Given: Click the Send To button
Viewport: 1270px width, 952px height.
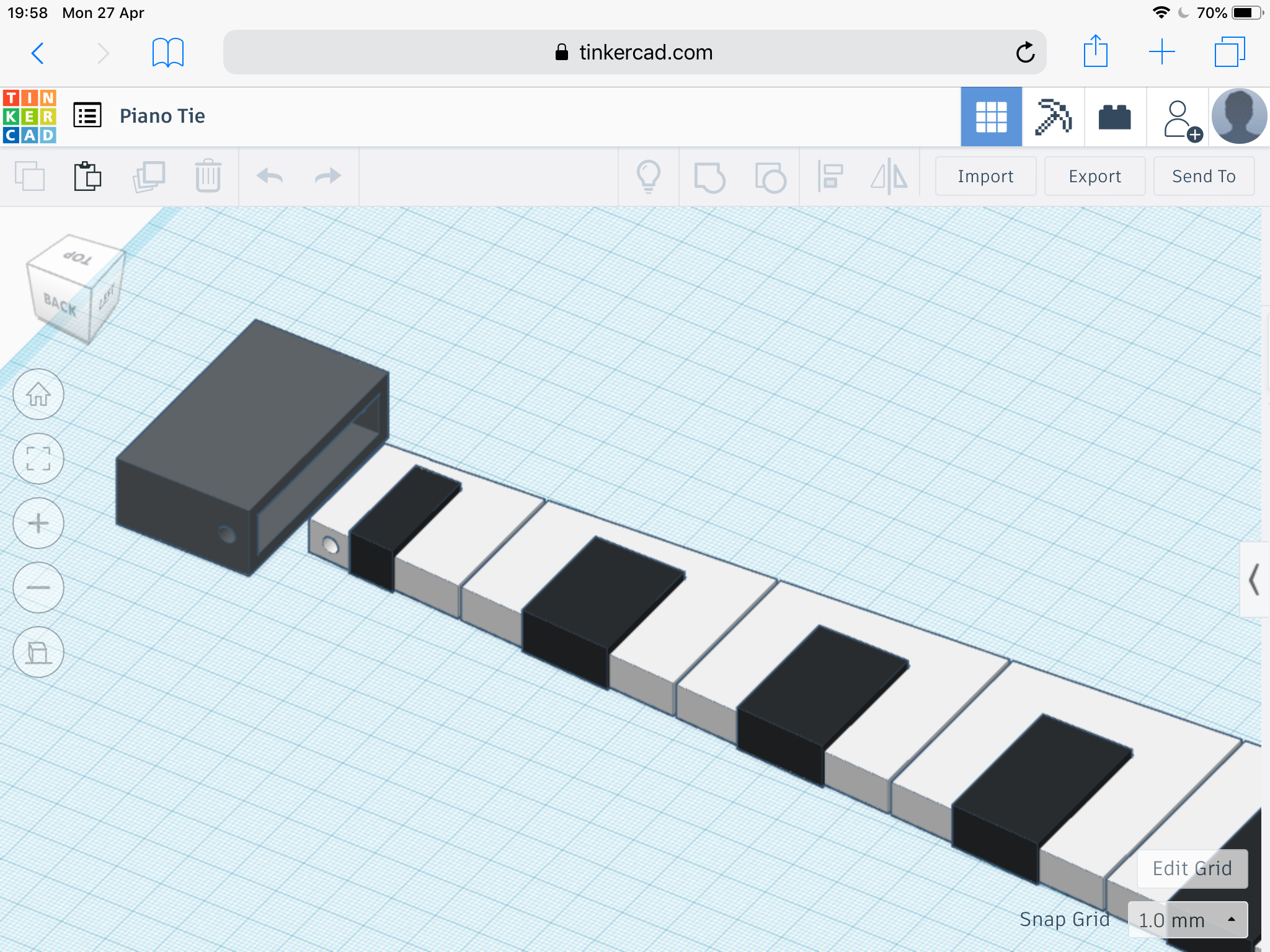Looking at the screenshot, I should pyautogui.click(x=1204, y=177).
